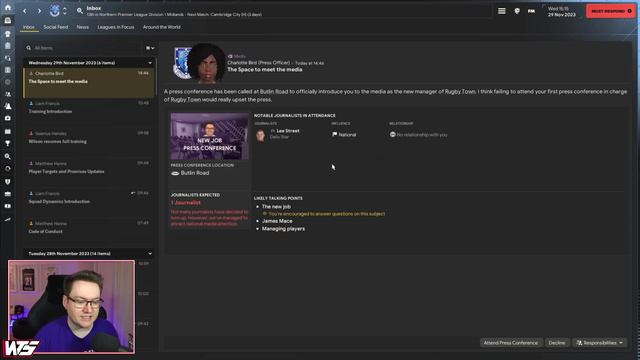Click the '1 Journalist' expected count

click(186, 202)
